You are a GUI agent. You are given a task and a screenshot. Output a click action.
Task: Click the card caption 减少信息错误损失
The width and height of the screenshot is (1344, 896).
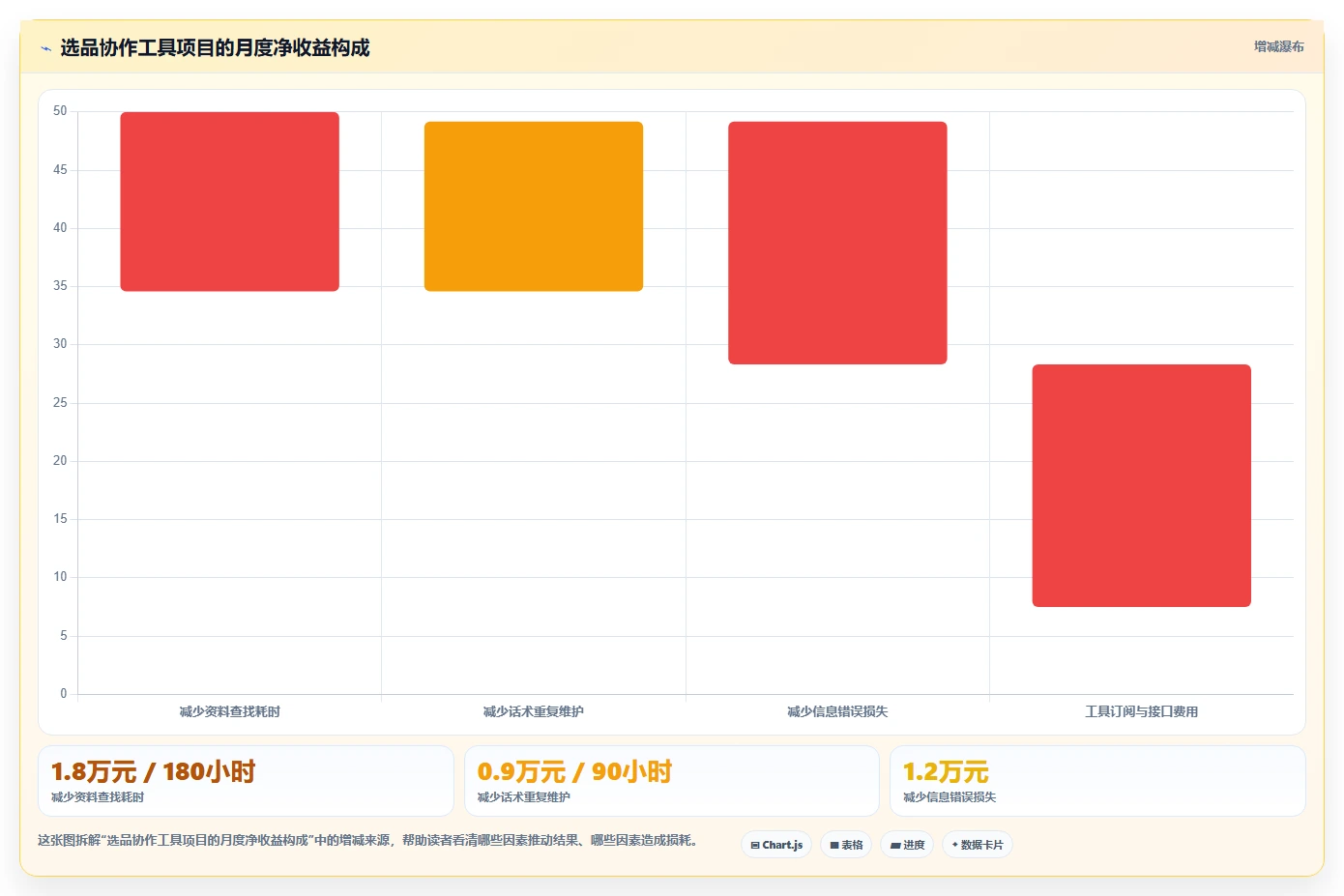coord(950,797)
